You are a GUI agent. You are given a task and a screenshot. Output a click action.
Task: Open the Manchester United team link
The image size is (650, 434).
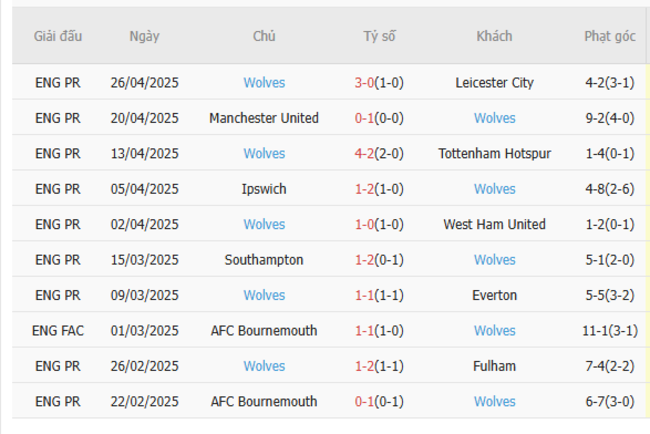pyautogui.click(x=264, y=118)
